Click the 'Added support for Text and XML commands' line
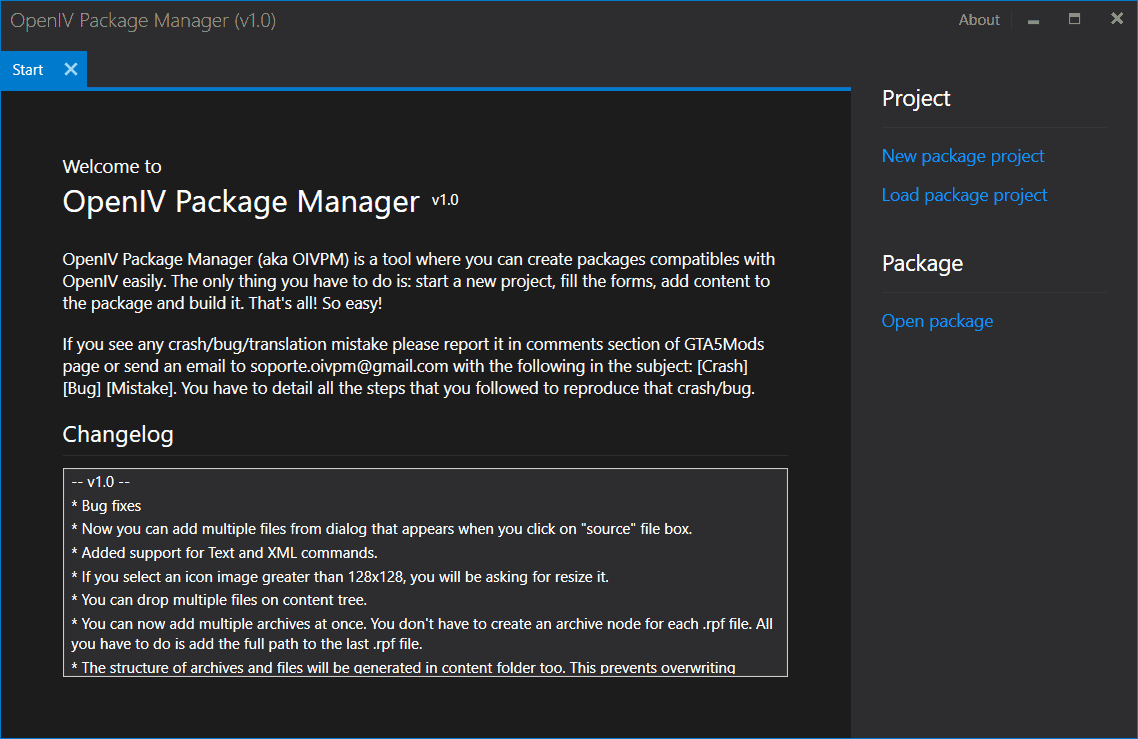Viewport: 1138px width, 739px height. (x=224, y=553)
